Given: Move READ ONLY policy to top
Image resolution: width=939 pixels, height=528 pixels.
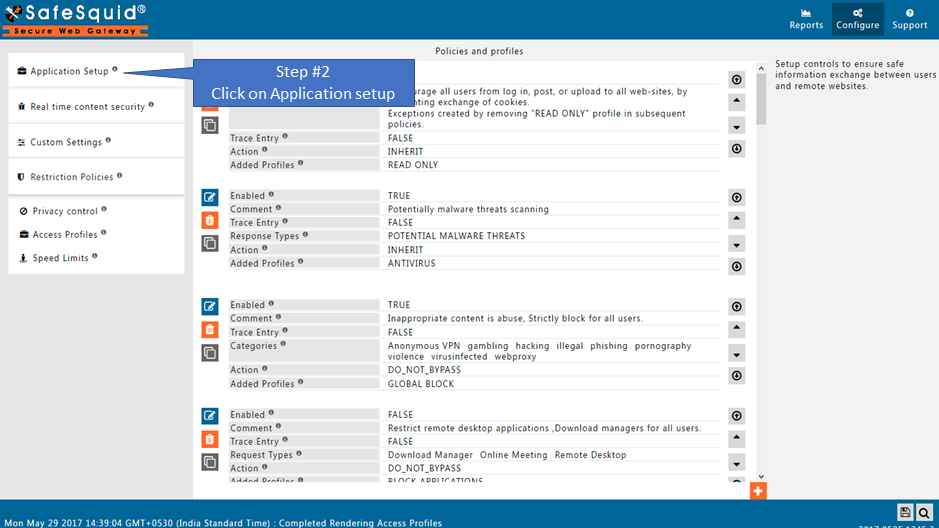Looking at the screenshot, I should click(x=737, y=80).
